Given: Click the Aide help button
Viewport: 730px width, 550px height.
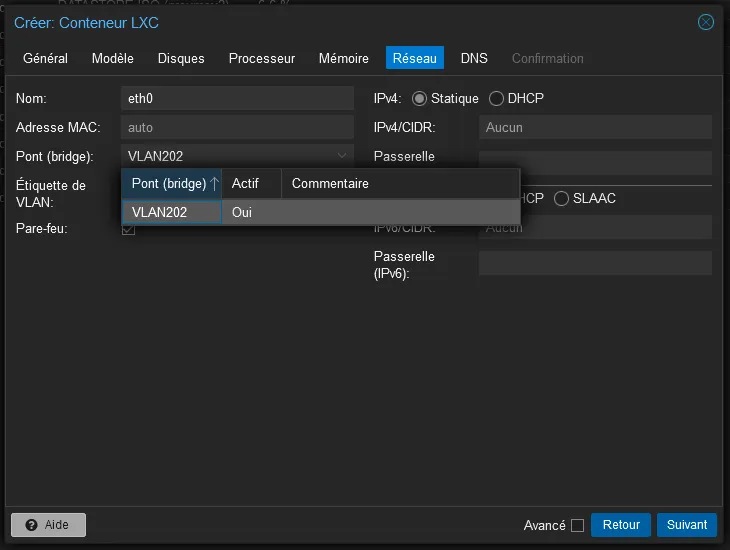Looking at the screenshot, I should tap(48, 525).
